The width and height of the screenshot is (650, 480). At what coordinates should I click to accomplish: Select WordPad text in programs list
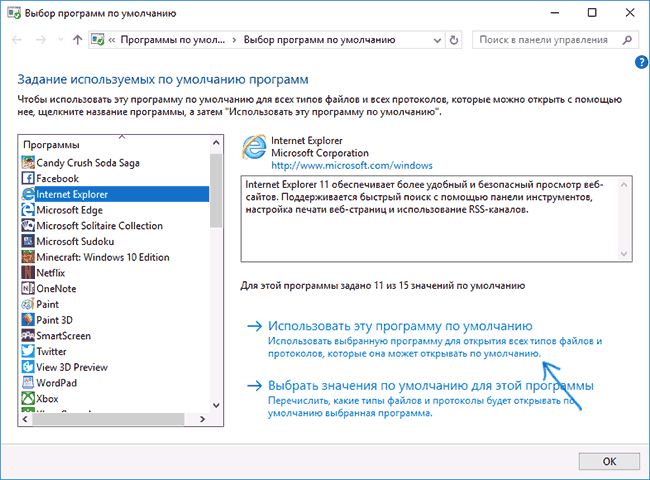coord(56,383)
